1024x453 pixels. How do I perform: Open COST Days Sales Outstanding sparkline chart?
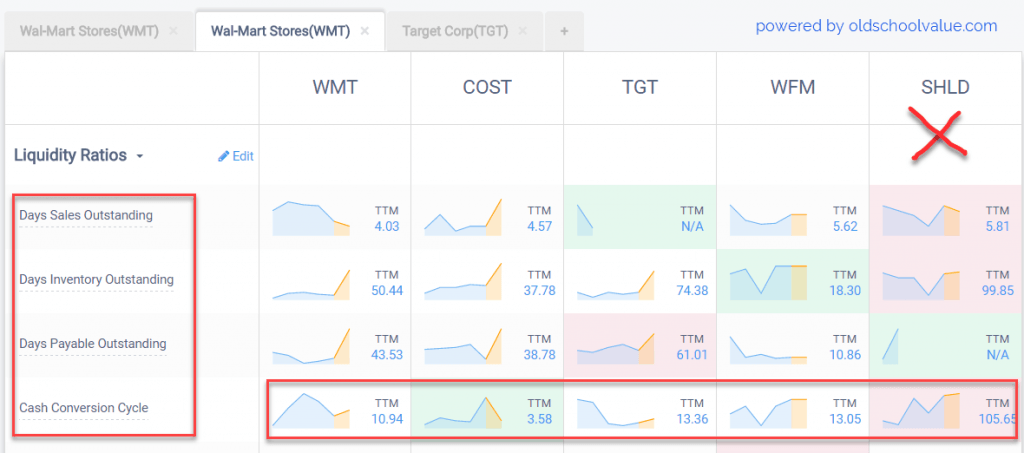463,217
